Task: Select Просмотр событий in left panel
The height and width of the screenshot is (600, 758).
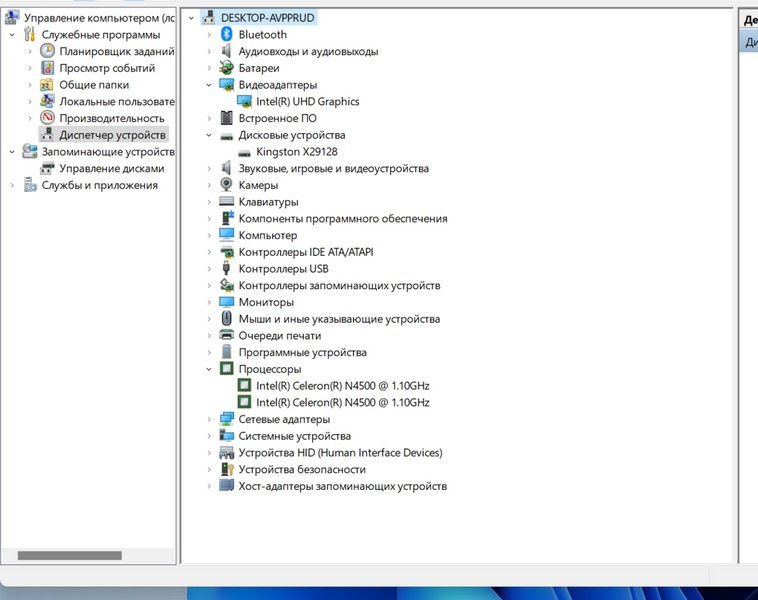Action: point(106,68)
